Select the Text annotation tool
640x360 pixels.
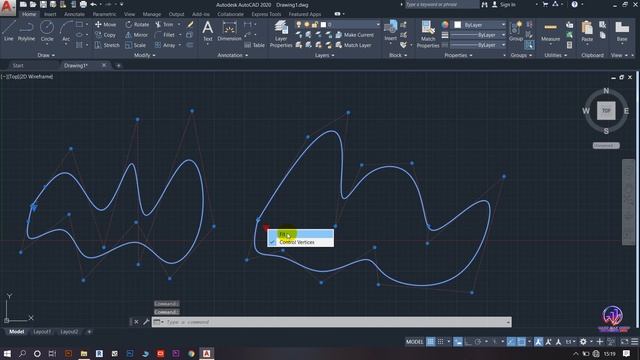[207, 31]
